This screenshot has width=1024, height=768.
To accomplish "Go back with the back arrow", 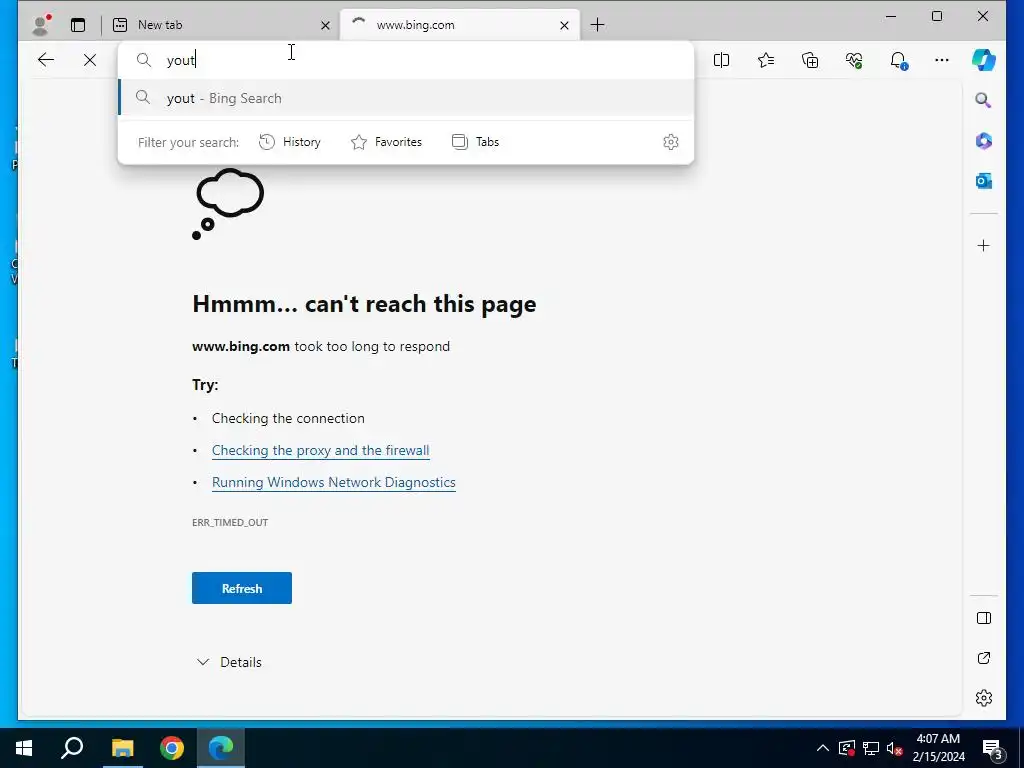I will [46, 60].
